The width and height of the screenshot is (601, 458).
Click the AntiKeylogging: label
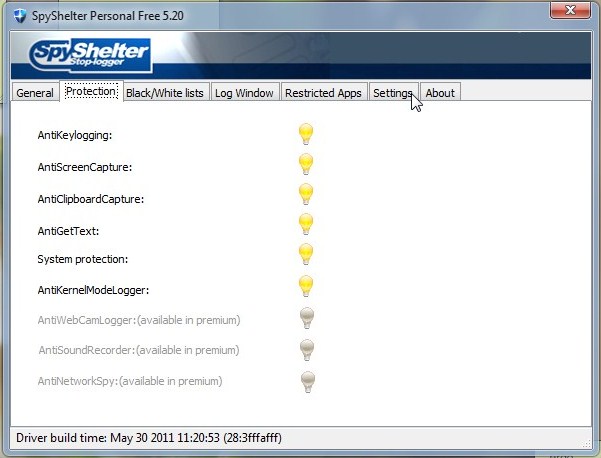[75, 135]
